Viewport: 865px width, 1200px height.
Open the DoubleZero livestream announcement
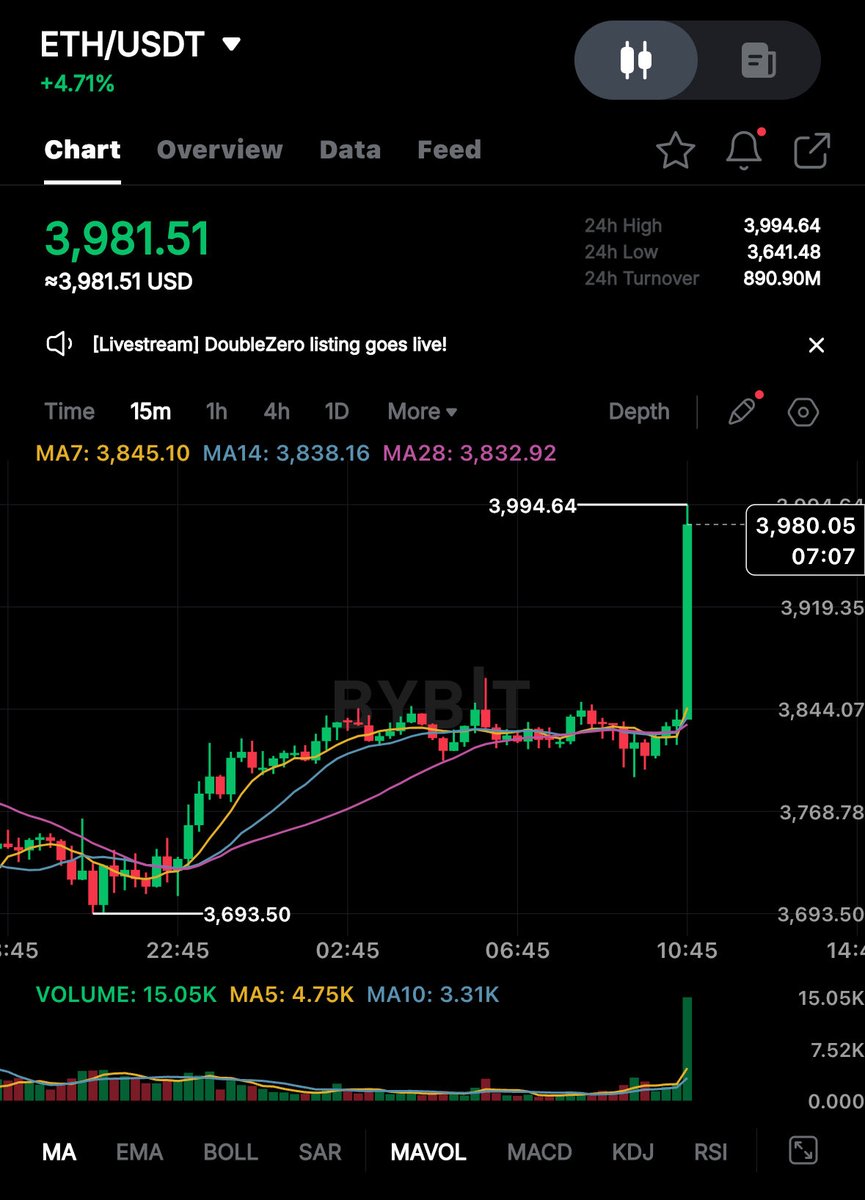(269, 345)
